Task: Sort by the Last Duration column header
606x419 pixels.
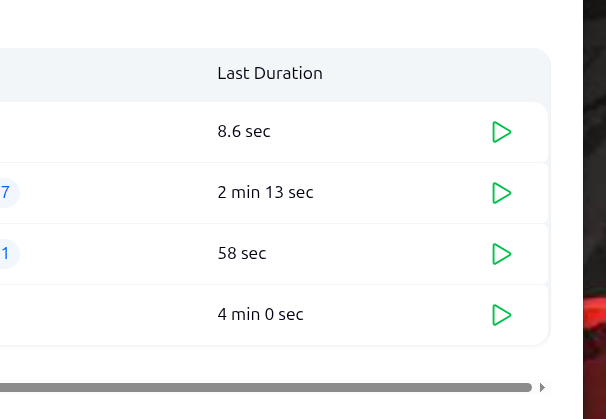Action: [270, 74]
